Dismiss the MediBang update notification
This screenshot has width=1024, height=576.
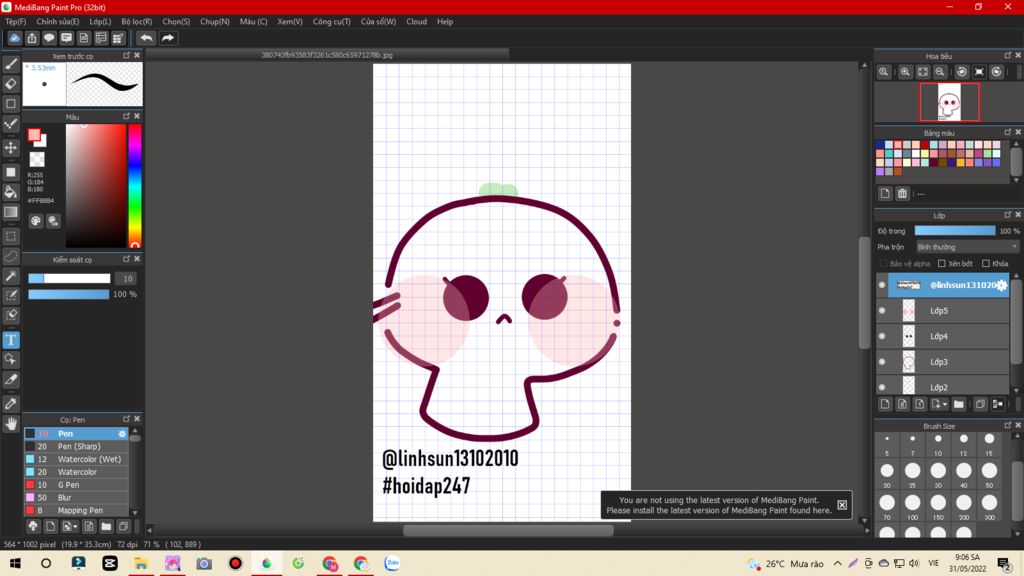(842, 505)
